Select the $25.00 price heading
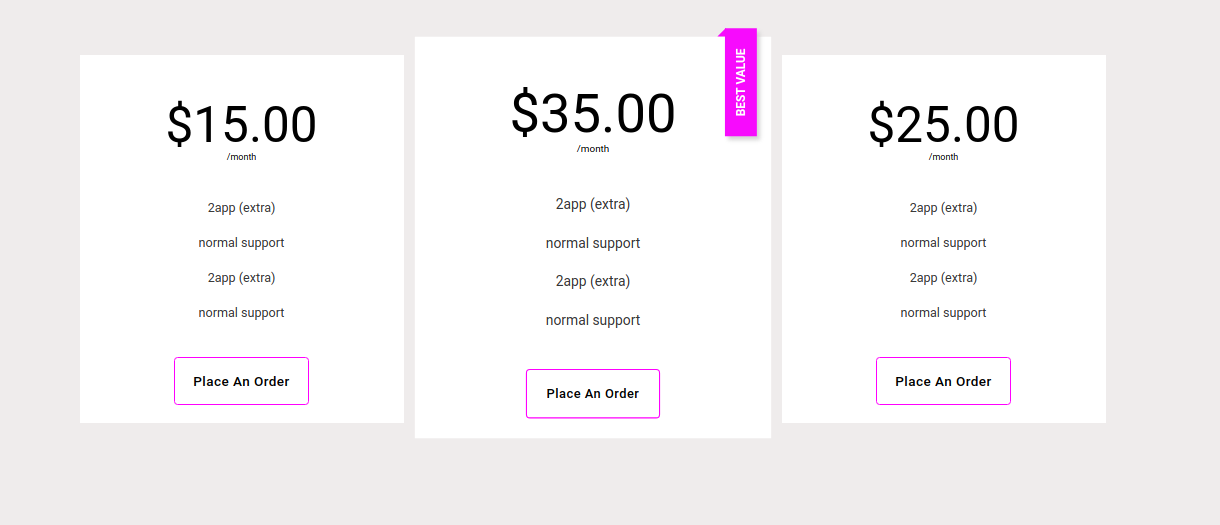 click(x=943, y=125)
